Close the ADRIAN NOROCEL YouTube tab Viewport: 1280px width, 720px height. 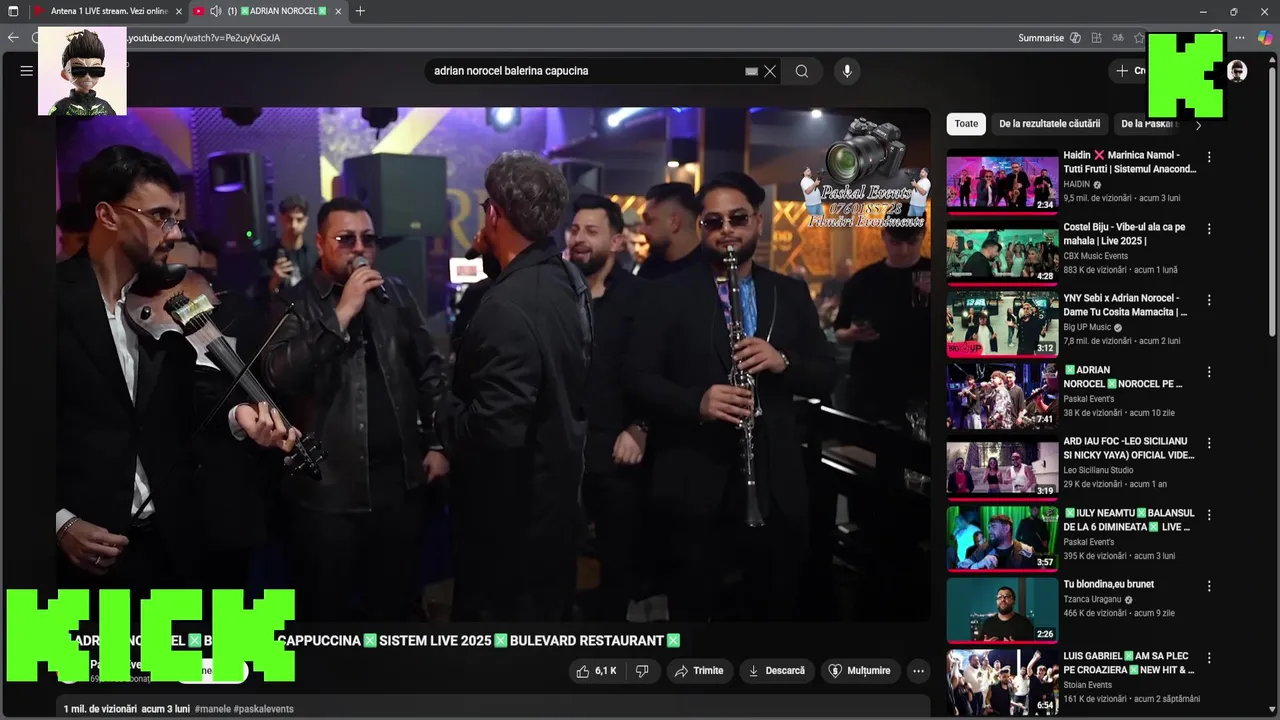338,11
